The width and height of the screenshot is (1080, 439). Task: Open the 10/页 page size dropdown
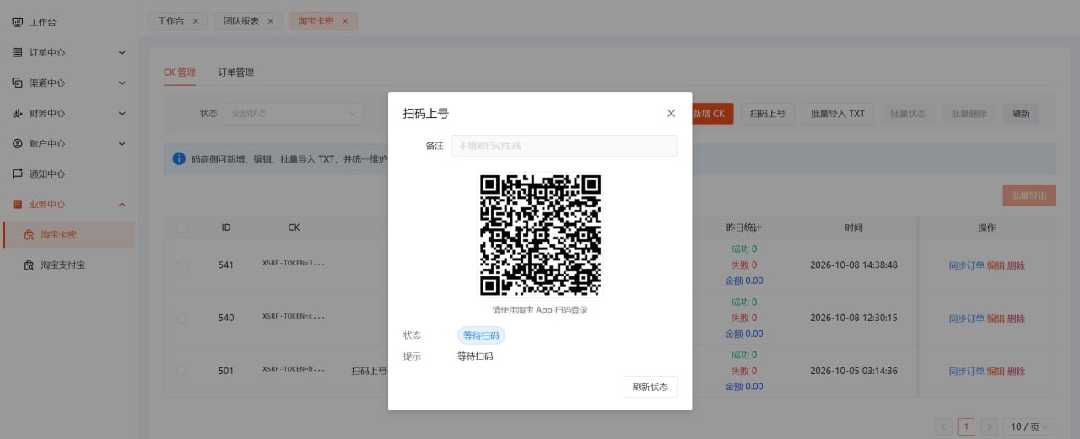coord(1028,427)
